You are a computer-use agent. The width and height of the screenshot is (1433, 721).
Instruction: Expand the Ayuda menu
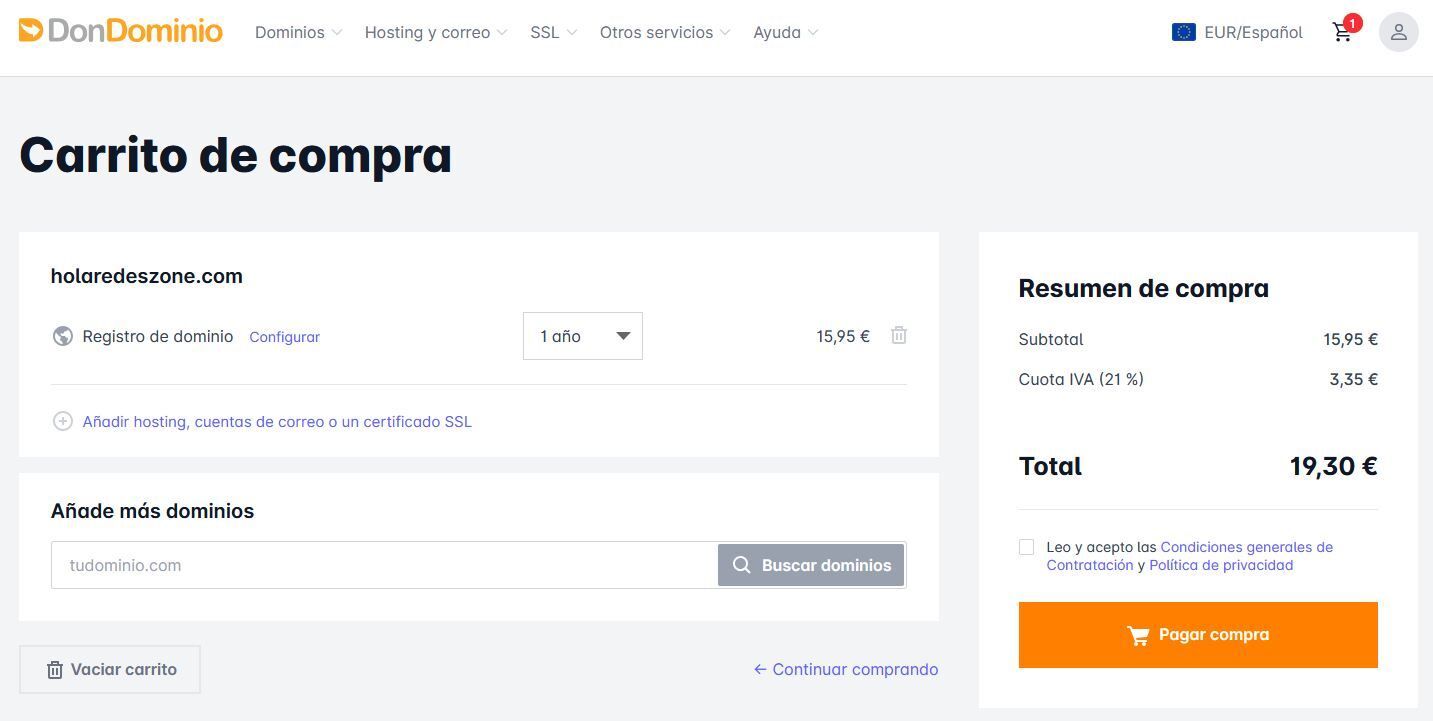785,32
